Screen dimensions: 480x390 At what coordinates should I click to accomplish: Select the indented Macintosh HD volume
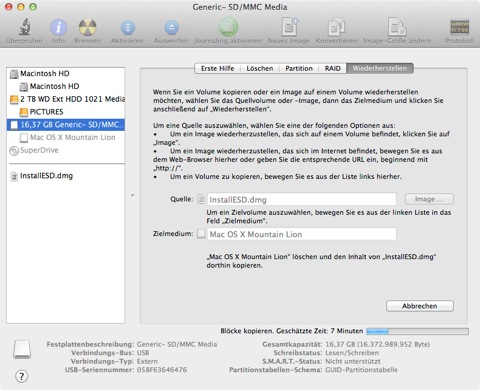pyautogui.click(x=66, y=86)
